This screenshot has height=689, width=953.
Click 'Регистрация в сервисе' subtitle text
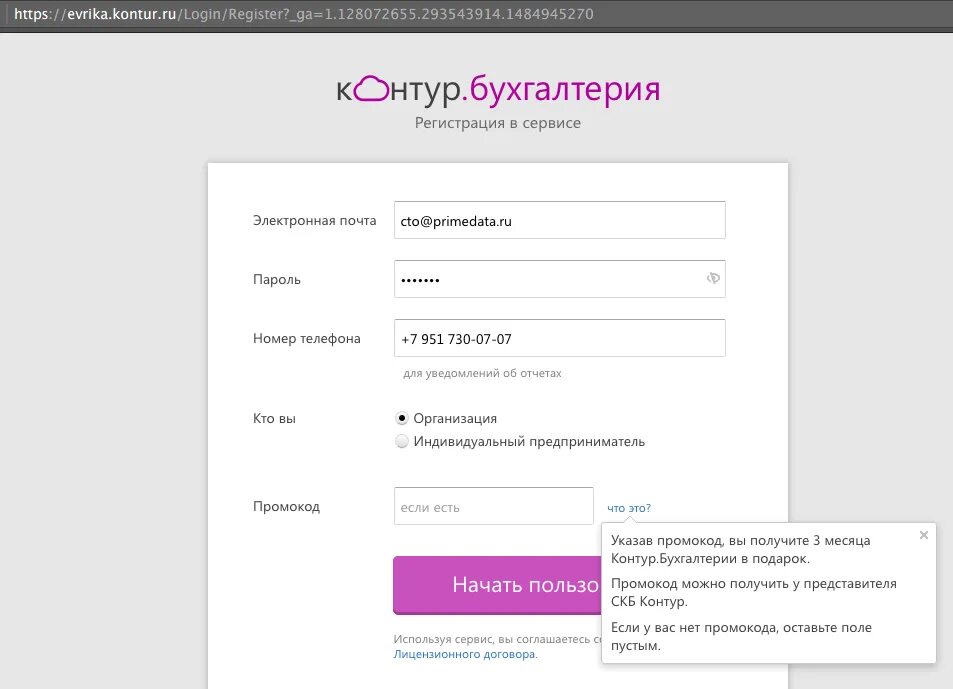[x=498, y=123]
